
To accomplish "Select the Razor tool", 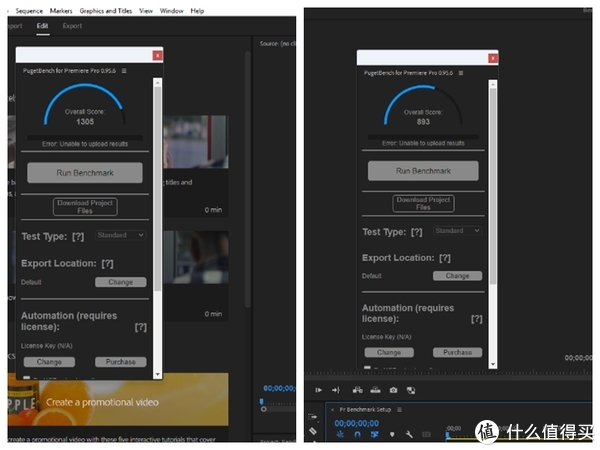I will (313, 431).
